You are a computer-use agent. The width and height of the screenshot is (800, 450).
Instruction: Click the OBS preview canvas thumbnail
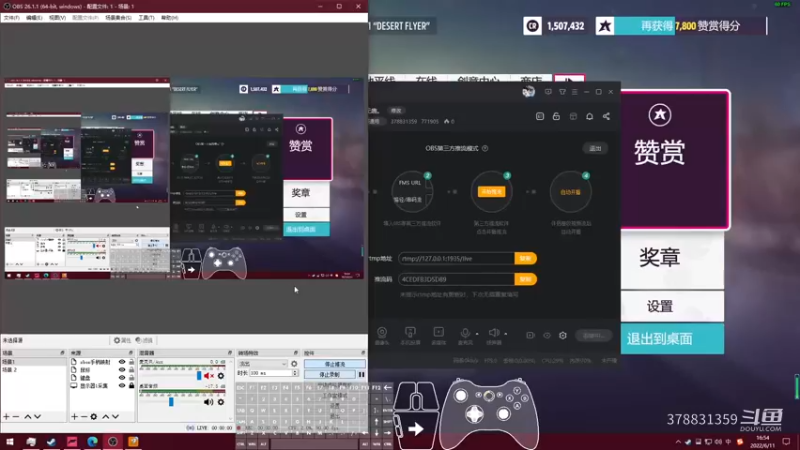(x=184, y=178)
